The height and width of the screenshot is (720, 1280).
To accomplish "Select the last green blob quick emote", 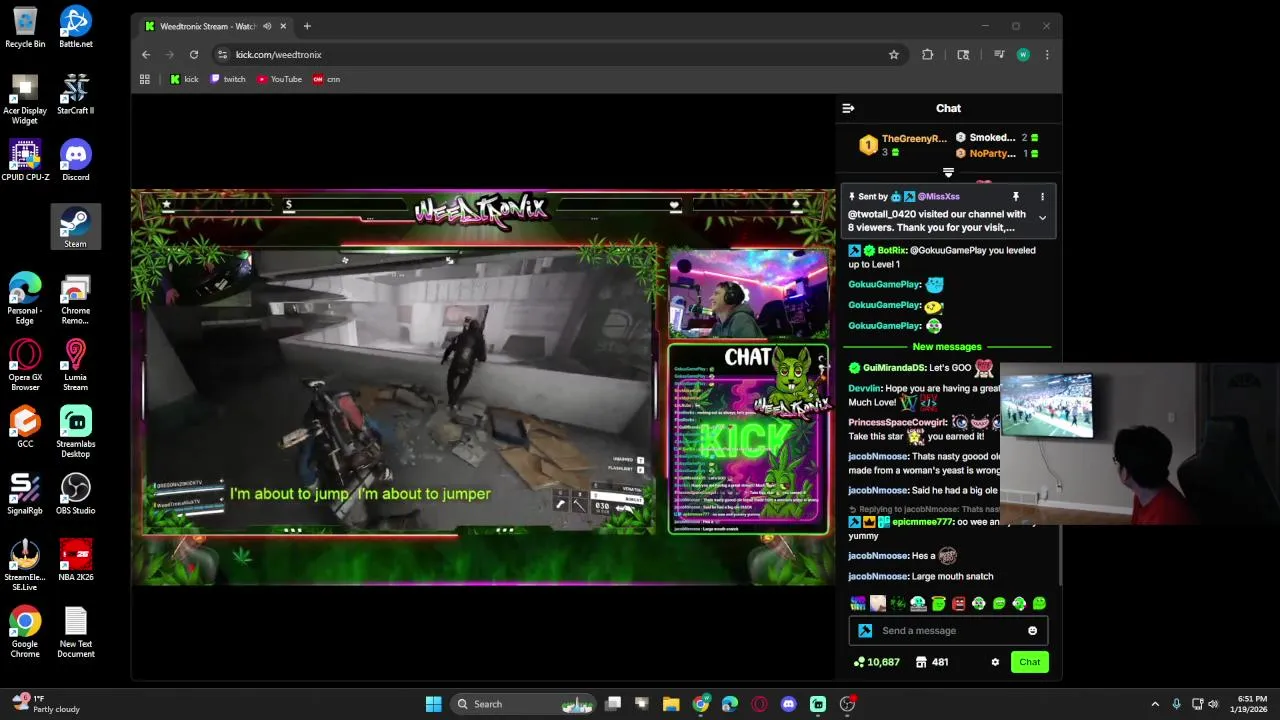I will tap(1039, 604).
